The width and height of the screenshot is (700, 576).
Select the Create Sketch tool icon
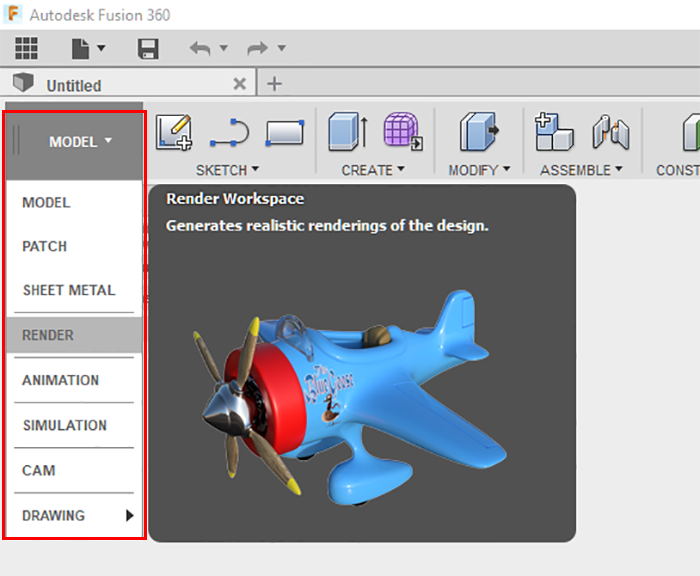coord(174,132)
